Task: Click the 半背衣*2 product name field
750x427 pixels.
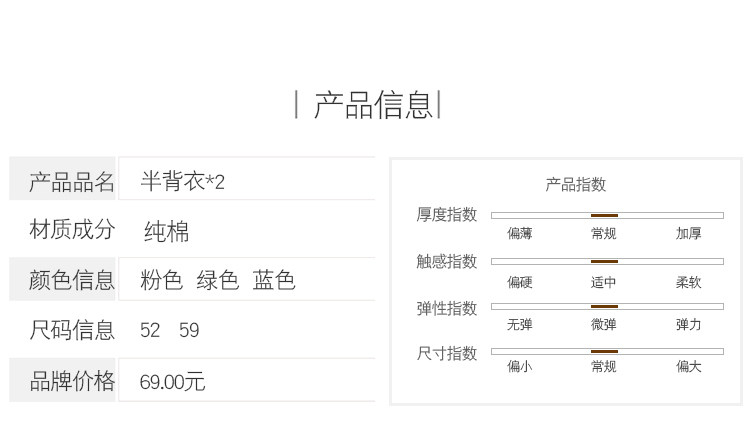Action: point(183,181)
